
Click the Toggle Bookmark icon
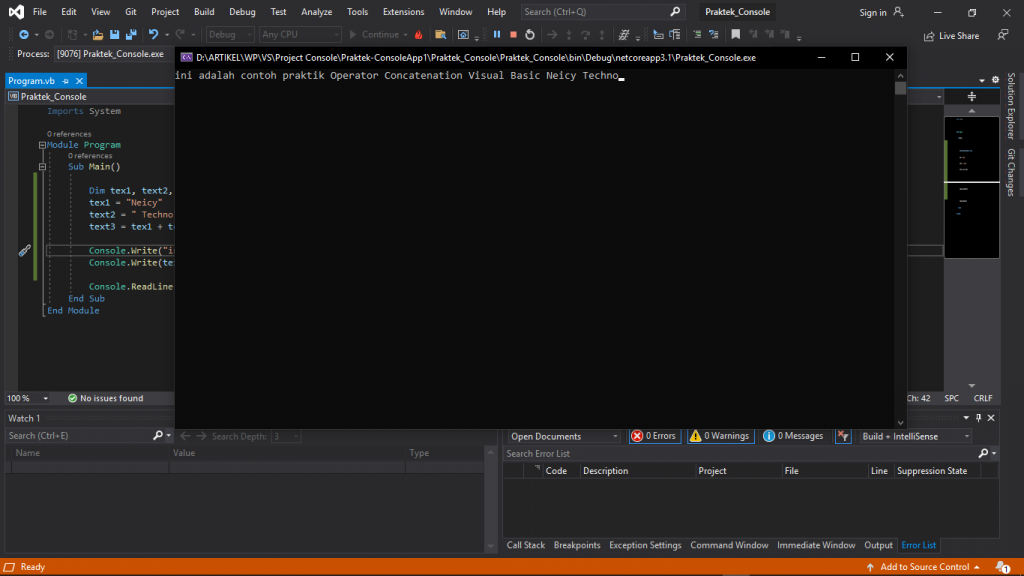(736, 35)
